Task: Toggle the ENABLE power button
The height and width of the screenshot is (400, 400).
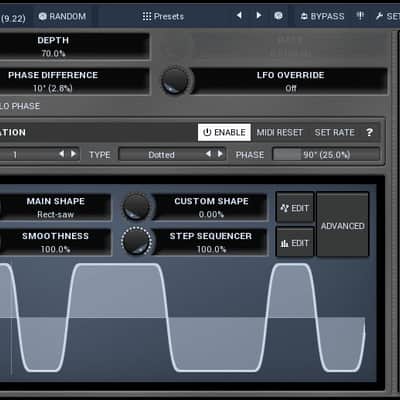Action: coord(224,132)
